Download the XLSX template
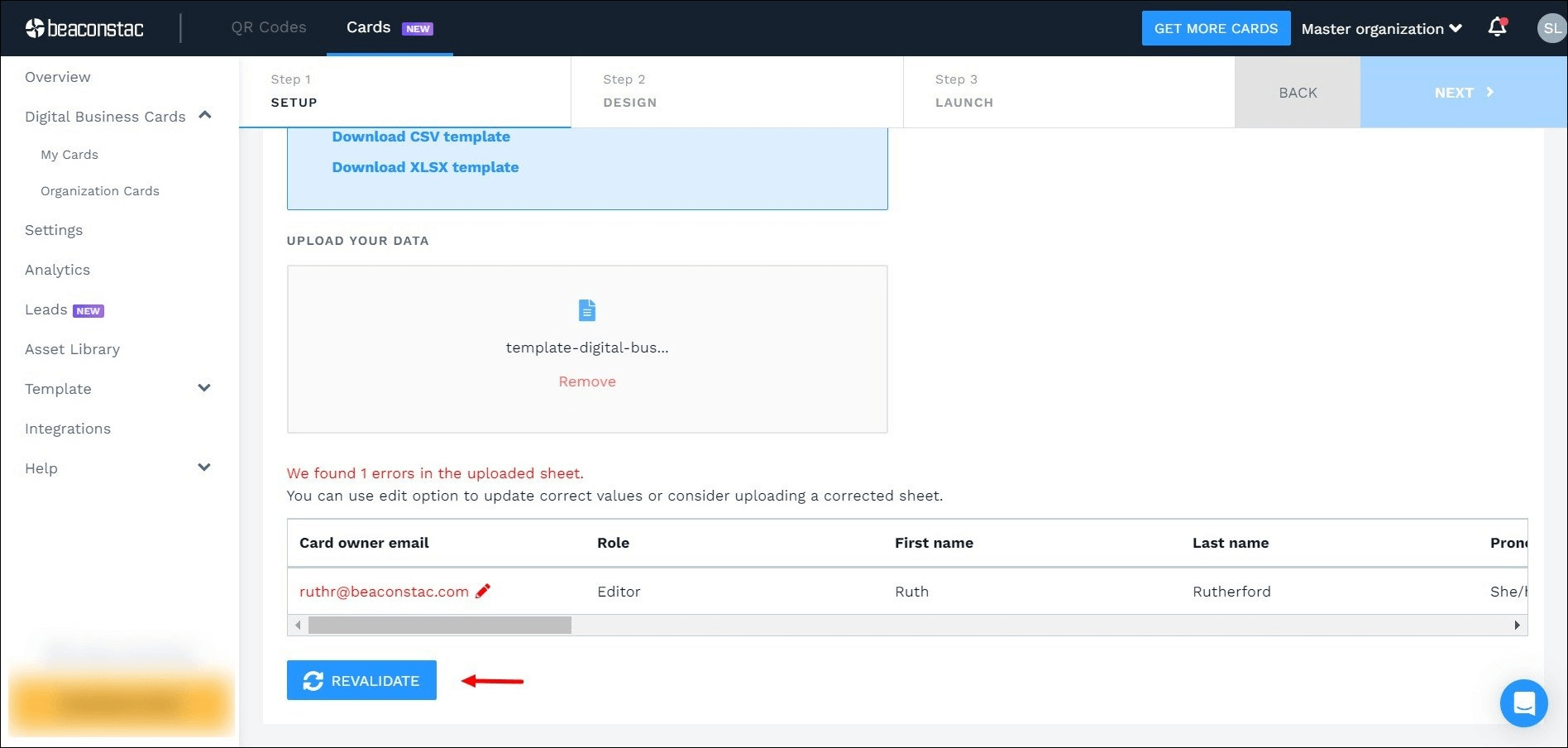Viewport: 1568px width, 748px height. click(425, 167)
